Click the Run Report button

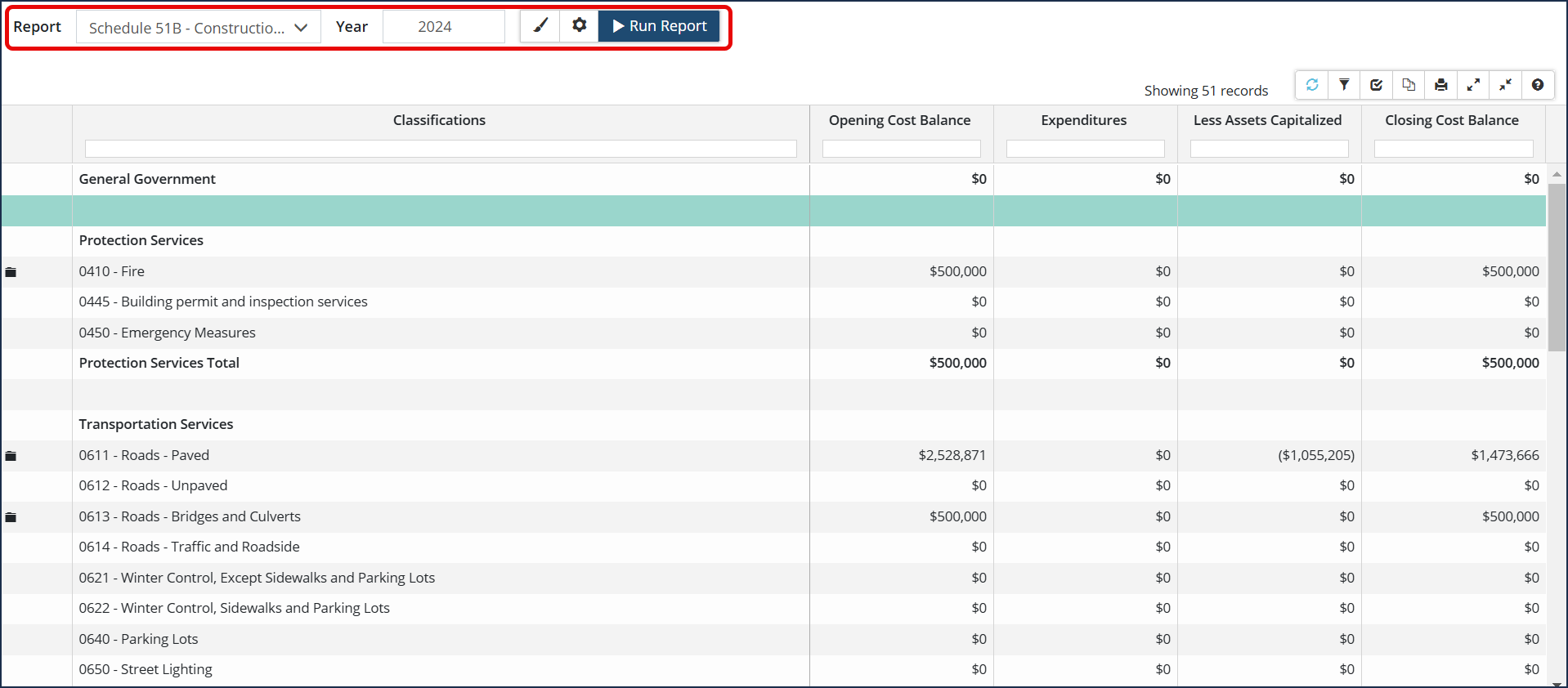coord(659,26)
